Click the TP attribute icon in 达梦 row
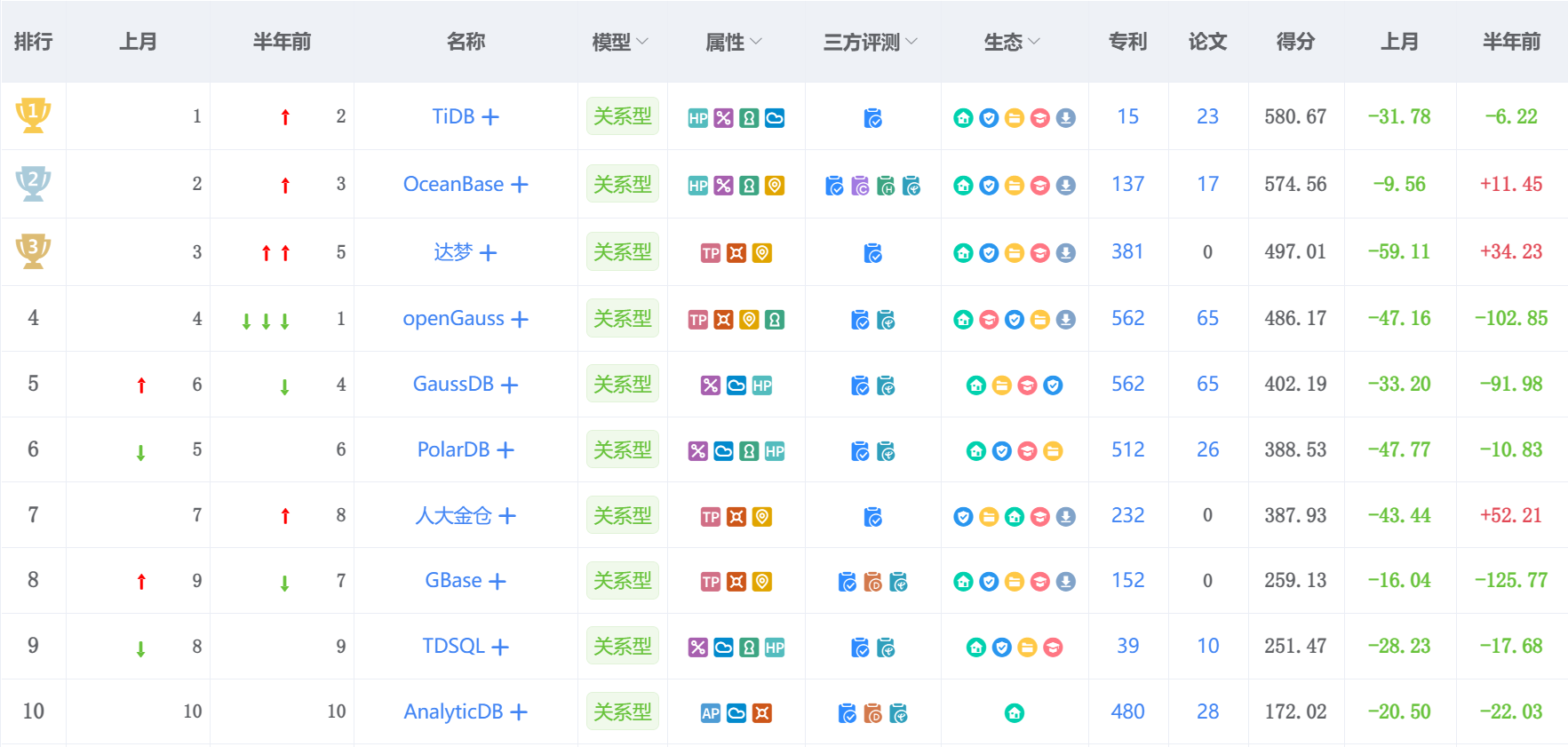This screenshot has height=747, width=1568. click(711, 253)
